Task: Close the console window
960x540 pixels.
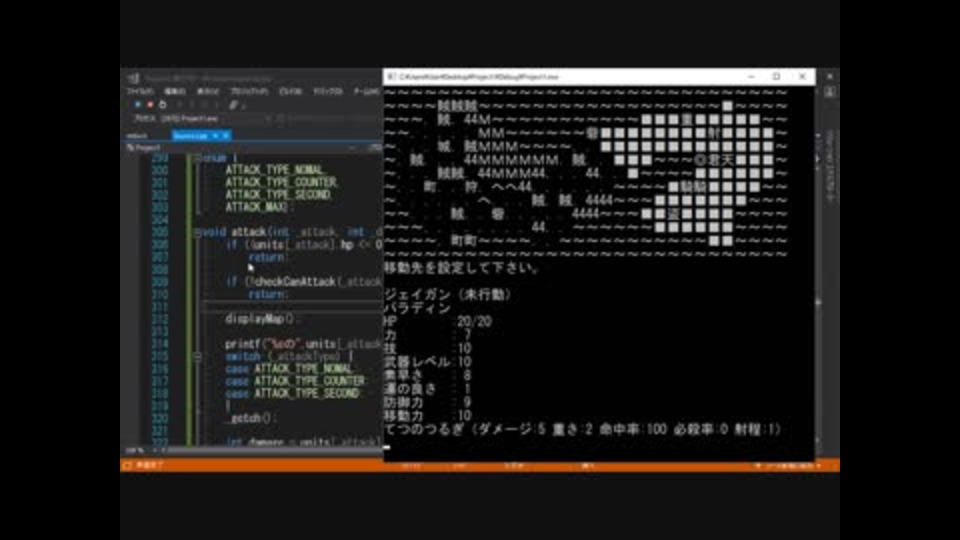Action: (802, 77)
